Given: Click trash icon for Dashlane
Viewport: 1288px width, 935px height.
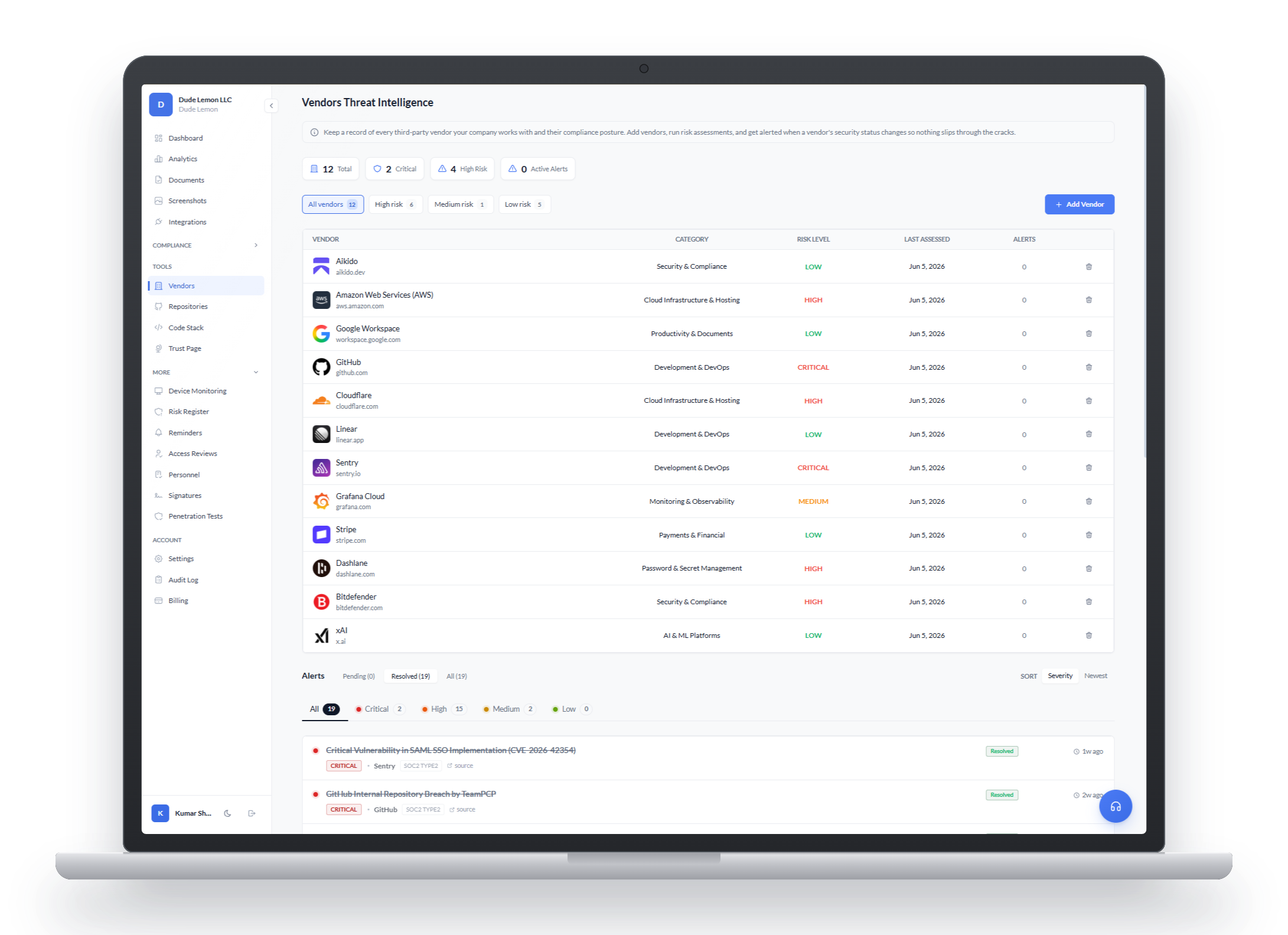Looking at the screenshot, I should [1088, 568].
